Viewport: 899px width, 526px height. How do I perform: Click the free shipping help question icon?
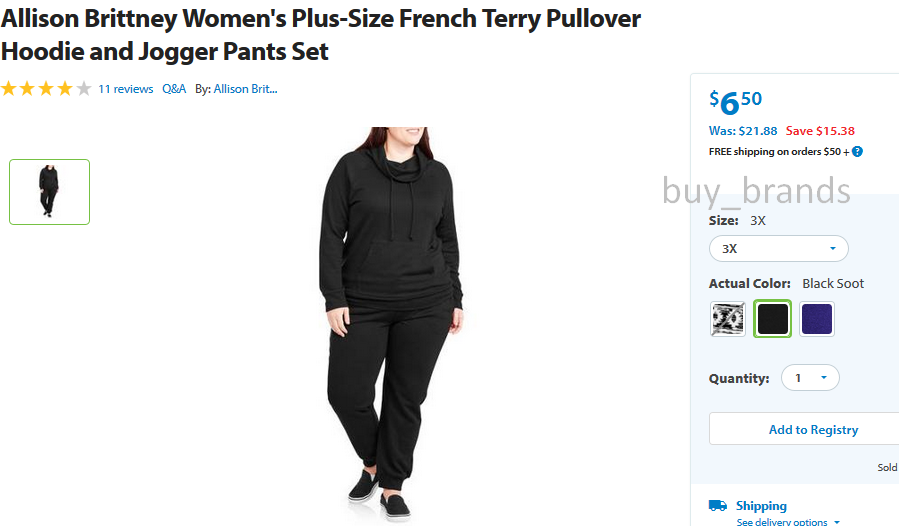(857, 151)
